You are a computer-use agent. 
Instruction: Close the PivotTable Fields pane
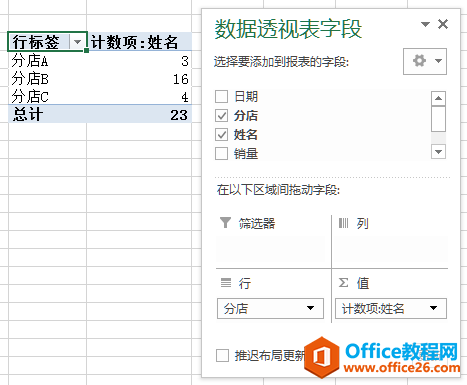pyautogui.click(x=443, y=24)
